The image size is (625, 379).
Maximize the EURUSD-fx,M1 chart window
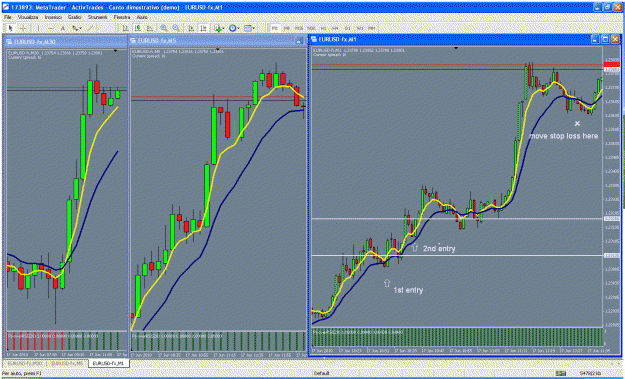click(x=605, y=39)
